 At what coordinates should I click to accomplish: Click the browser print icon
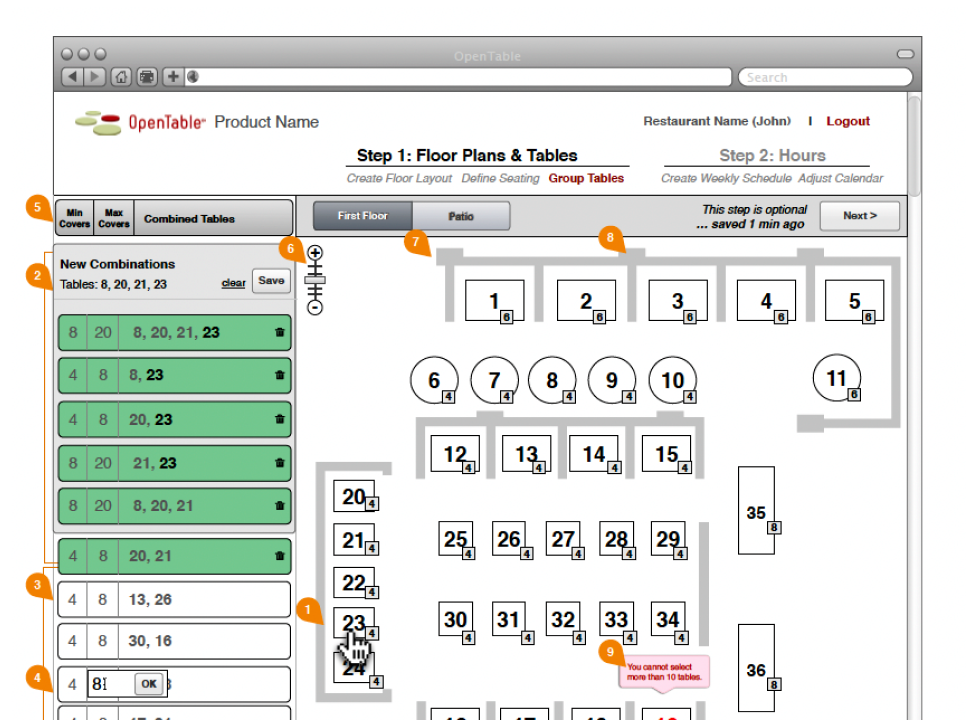pos(146,77)
